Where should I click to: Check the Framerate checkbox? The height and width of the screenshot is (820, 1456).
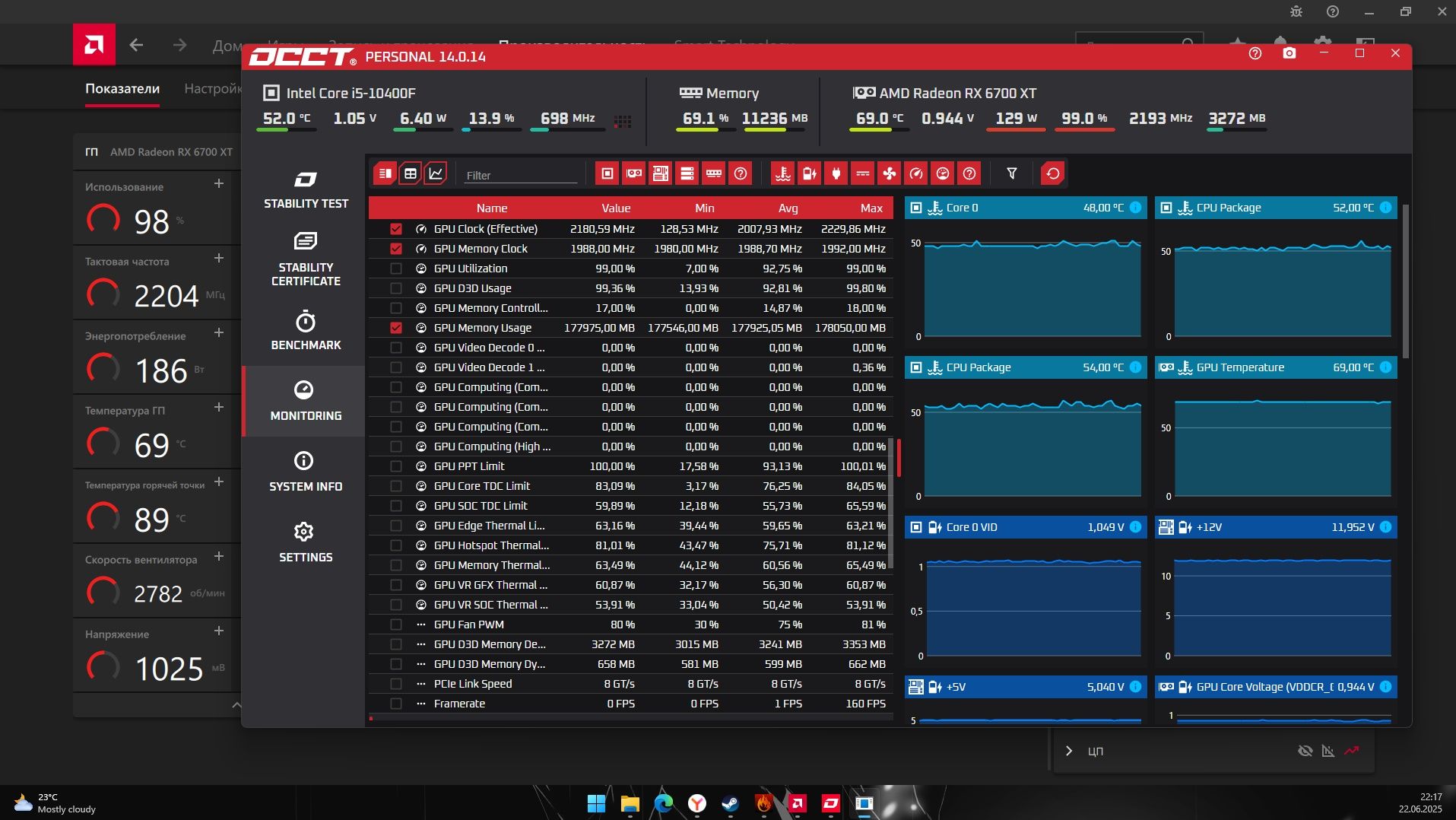[395, 704]
